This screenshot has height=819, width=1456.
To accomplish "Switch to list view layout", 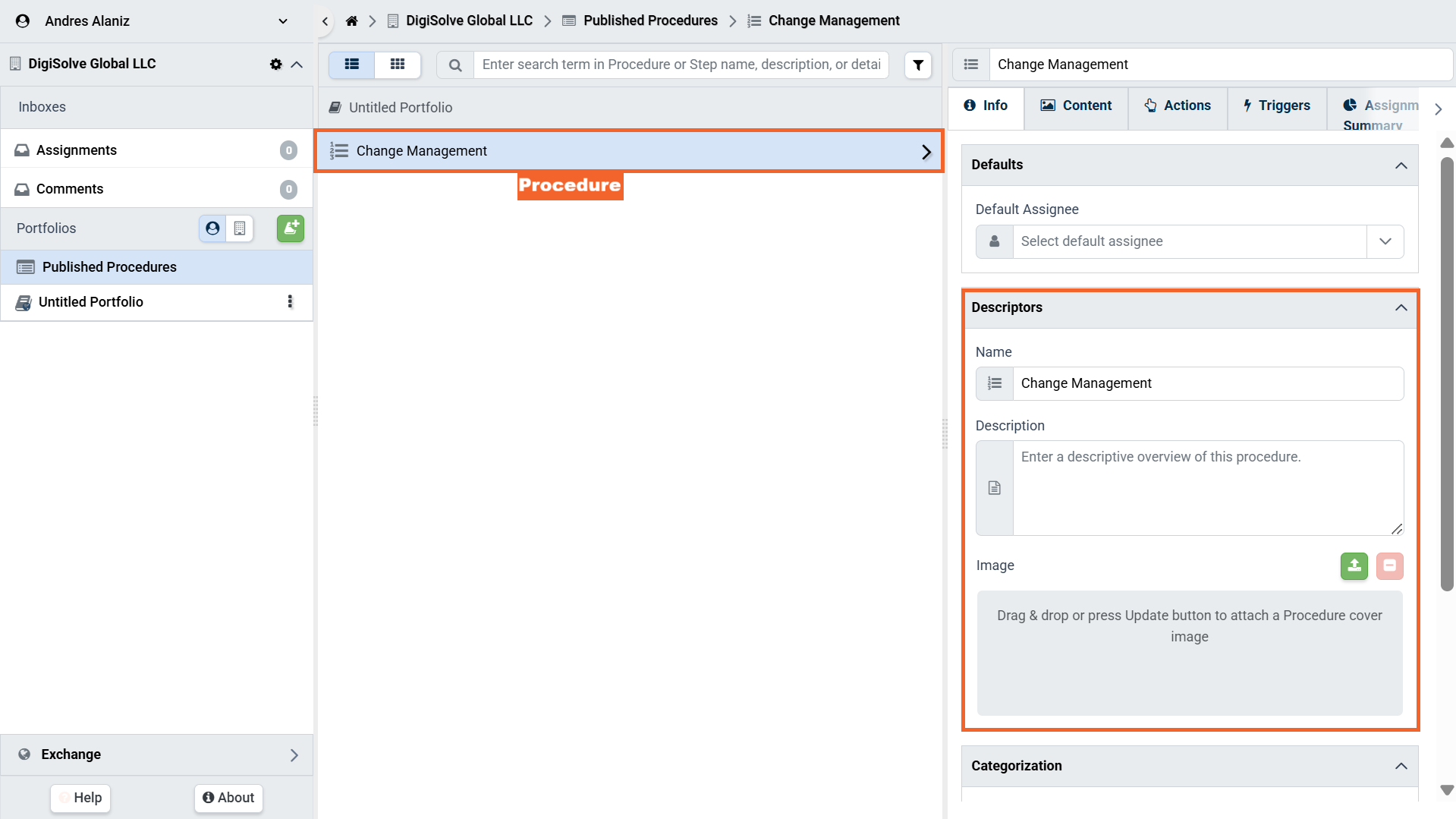I will coord(351,65).
